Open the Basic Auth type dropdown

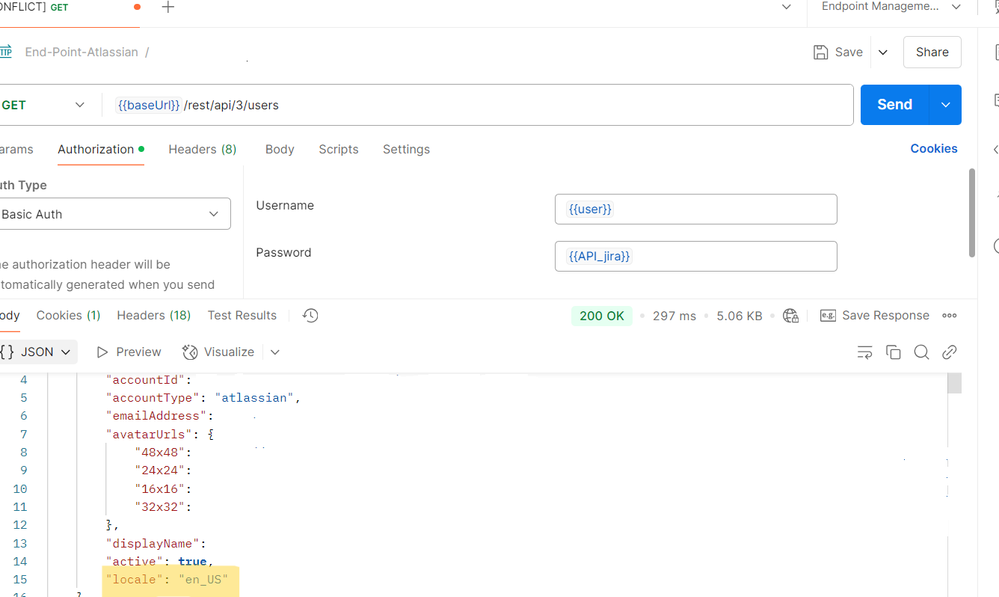coord(115,214)
